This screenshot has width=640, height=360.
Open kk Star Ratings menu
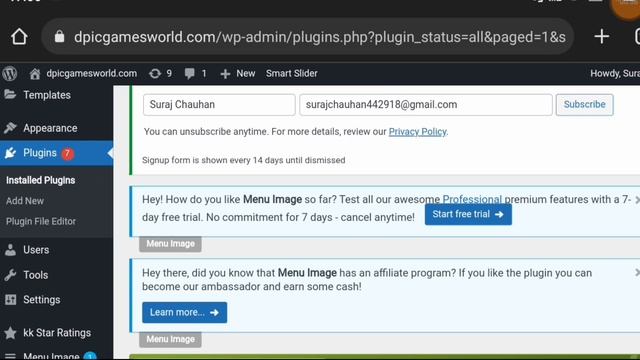click(57, 333)
